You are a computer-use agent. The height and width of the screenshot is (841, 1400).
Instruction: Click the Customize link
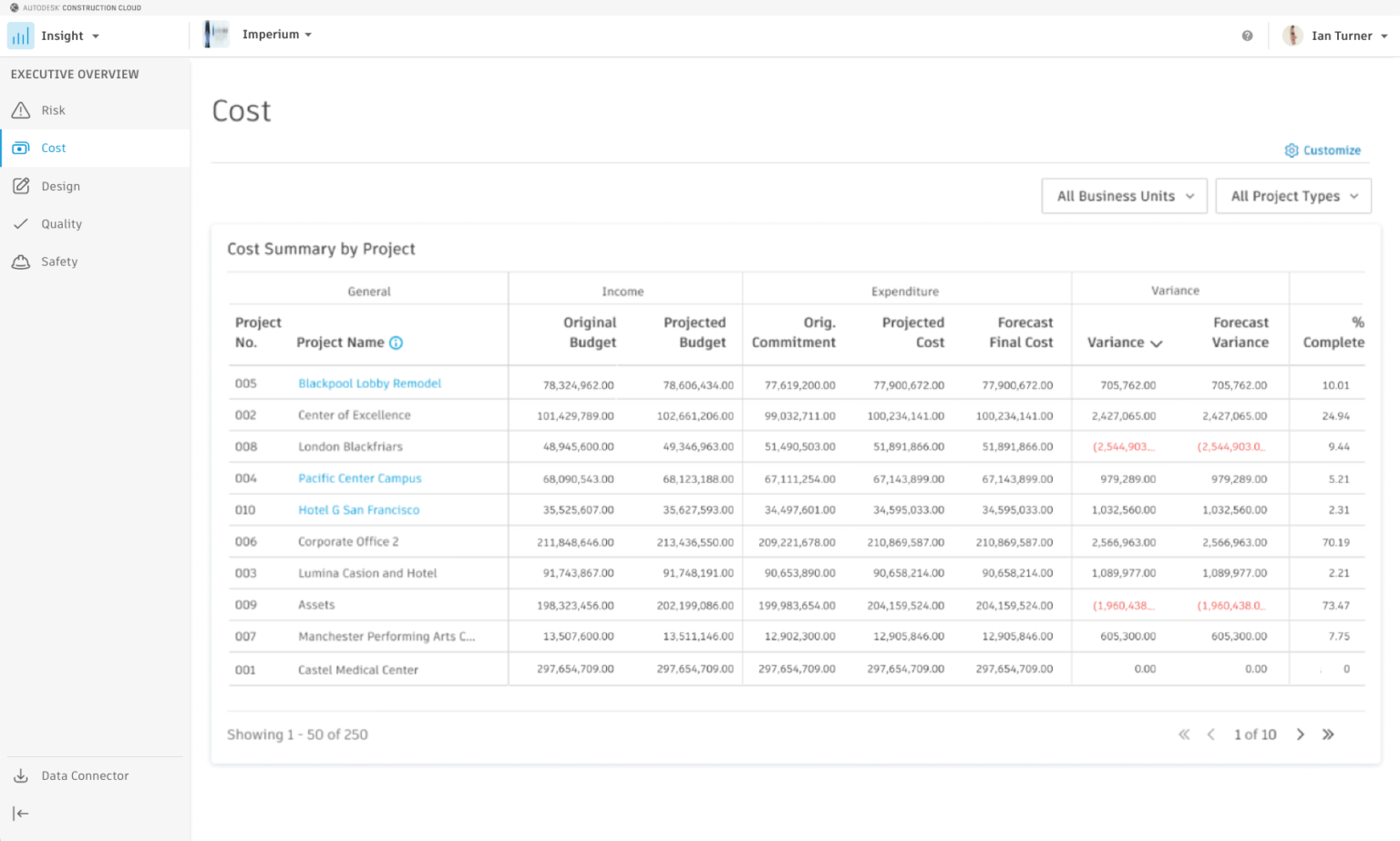pos(1332,150)
